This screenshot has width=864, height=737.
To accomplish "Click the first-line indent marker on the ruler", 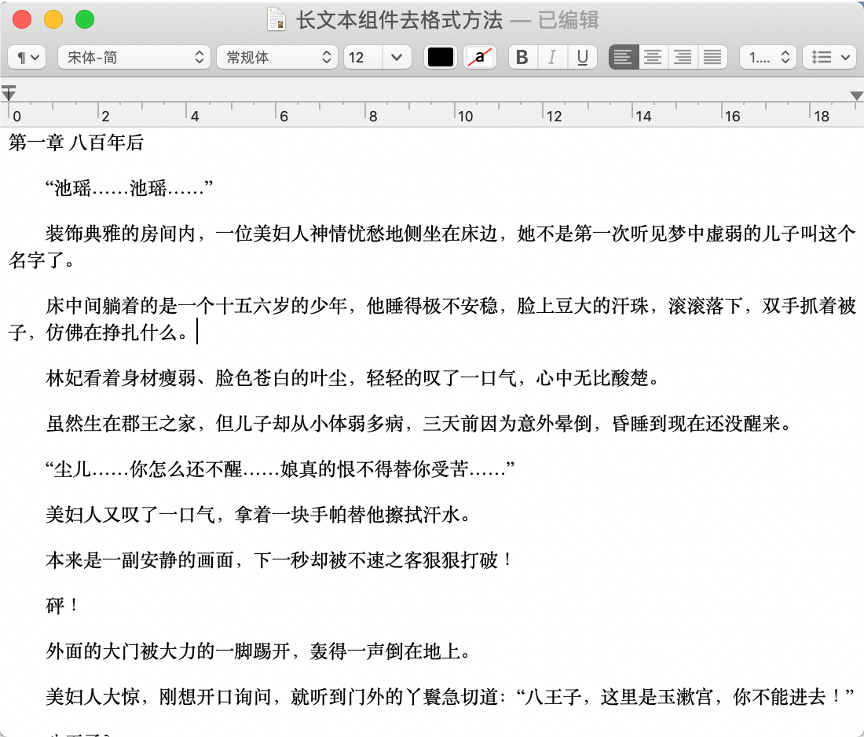I will (x=9, y=88).
